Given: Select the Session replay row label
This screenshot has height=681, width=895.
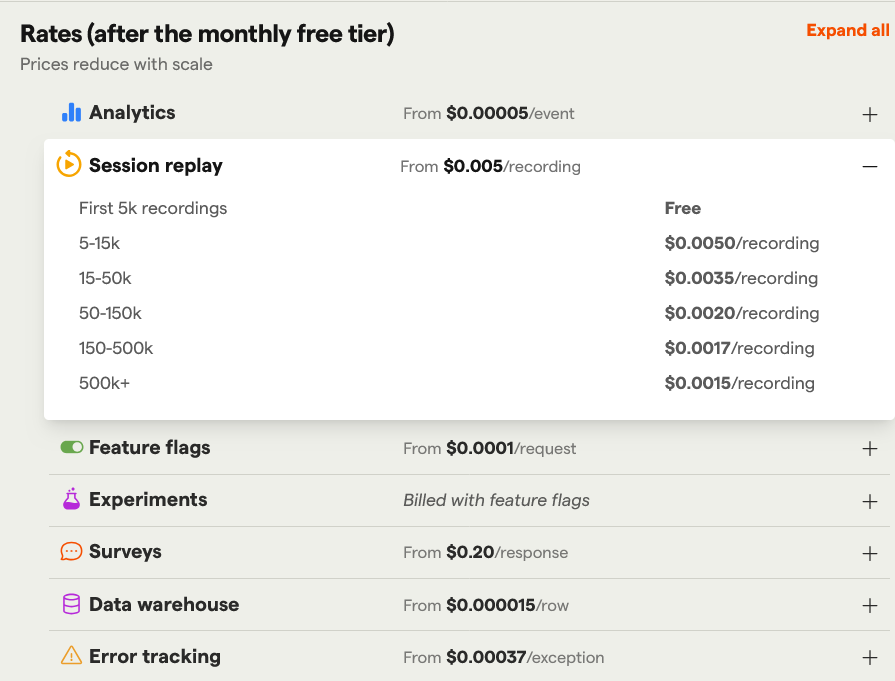Looking at the screenshot, I should point(156,165).
